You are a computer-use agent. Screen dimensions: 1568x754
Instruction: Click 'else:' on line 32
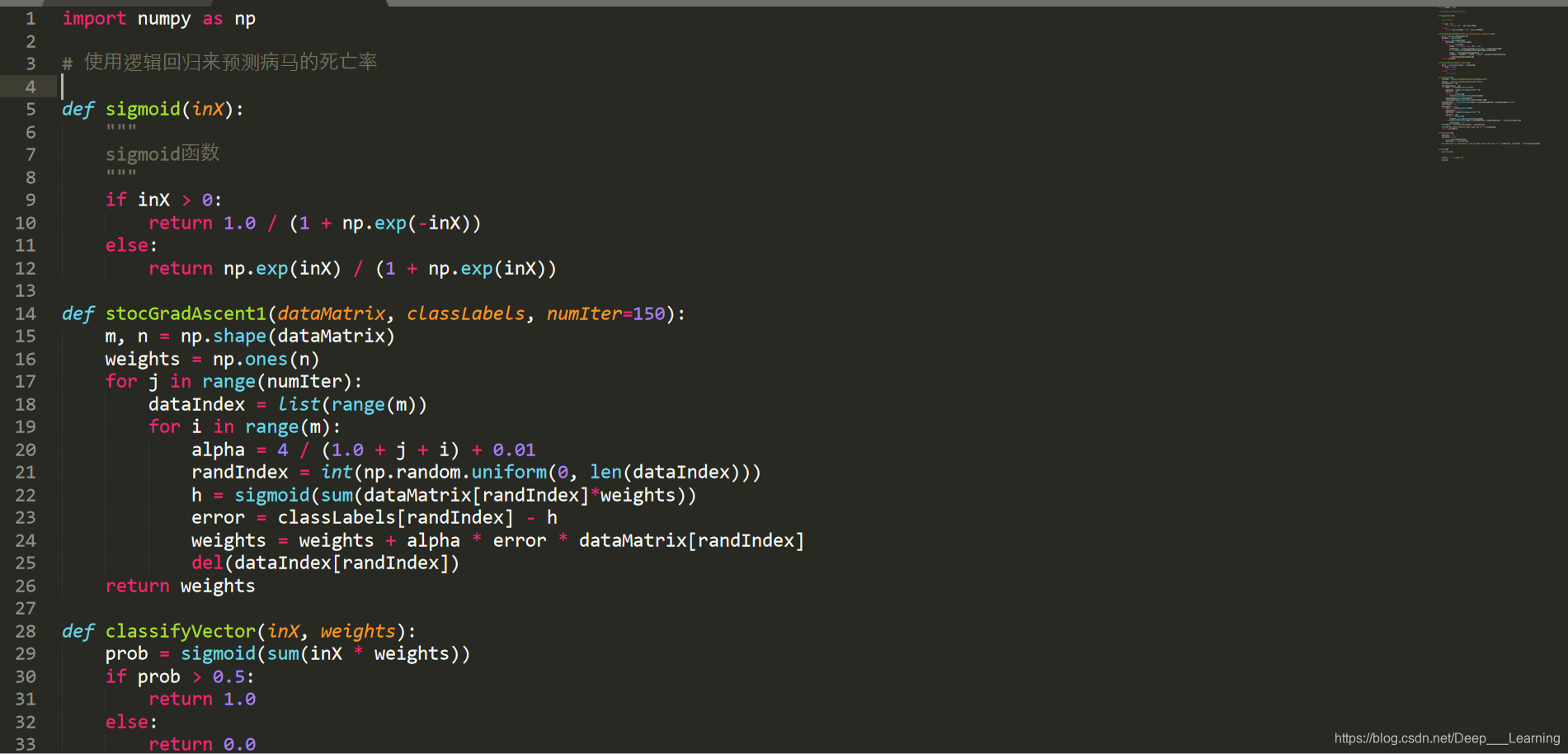[131, 722]
